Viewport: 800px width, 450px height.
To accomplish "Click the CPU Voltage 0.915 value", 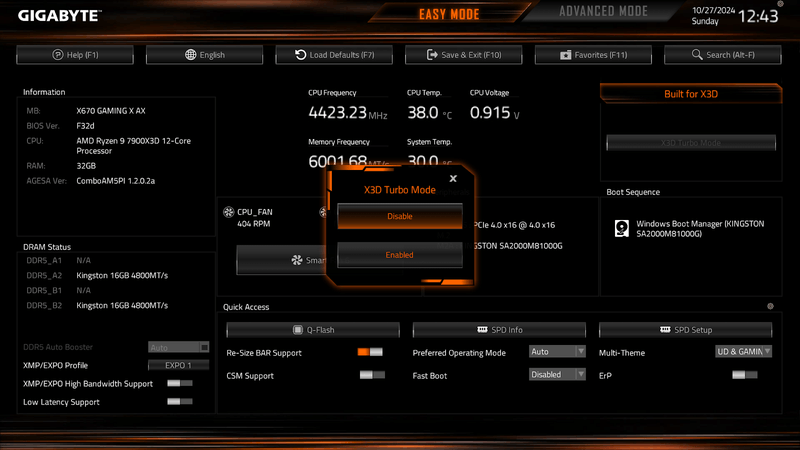I will (495, 113).
